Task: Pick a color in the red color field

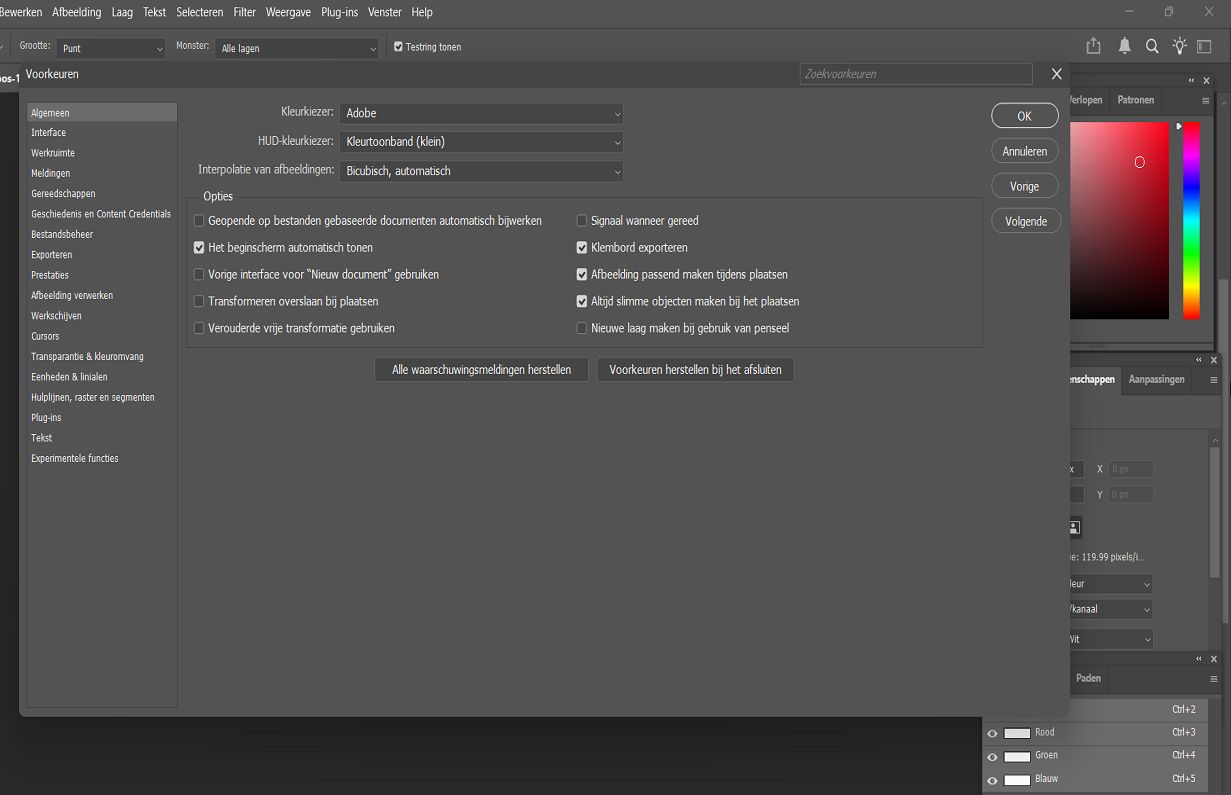Action: pyautogui.click(x=1119, y=220)
